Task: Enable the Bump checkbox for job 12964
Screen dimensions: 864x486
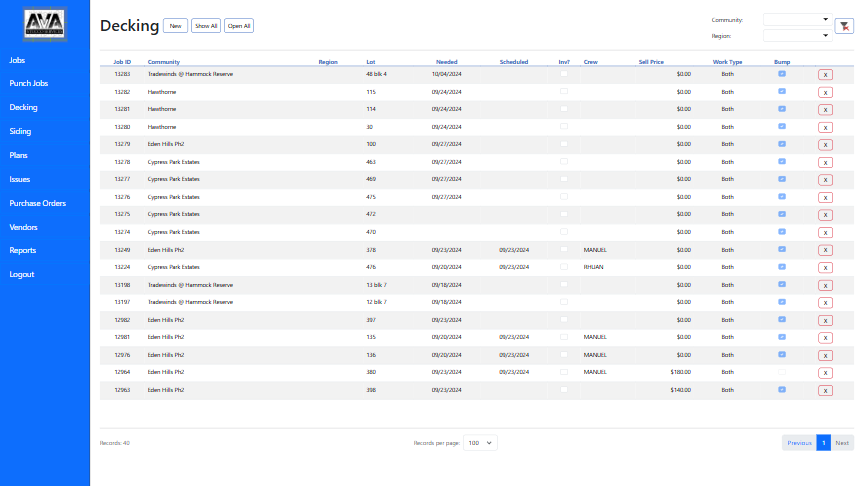Action: click(x=782, y=372)
